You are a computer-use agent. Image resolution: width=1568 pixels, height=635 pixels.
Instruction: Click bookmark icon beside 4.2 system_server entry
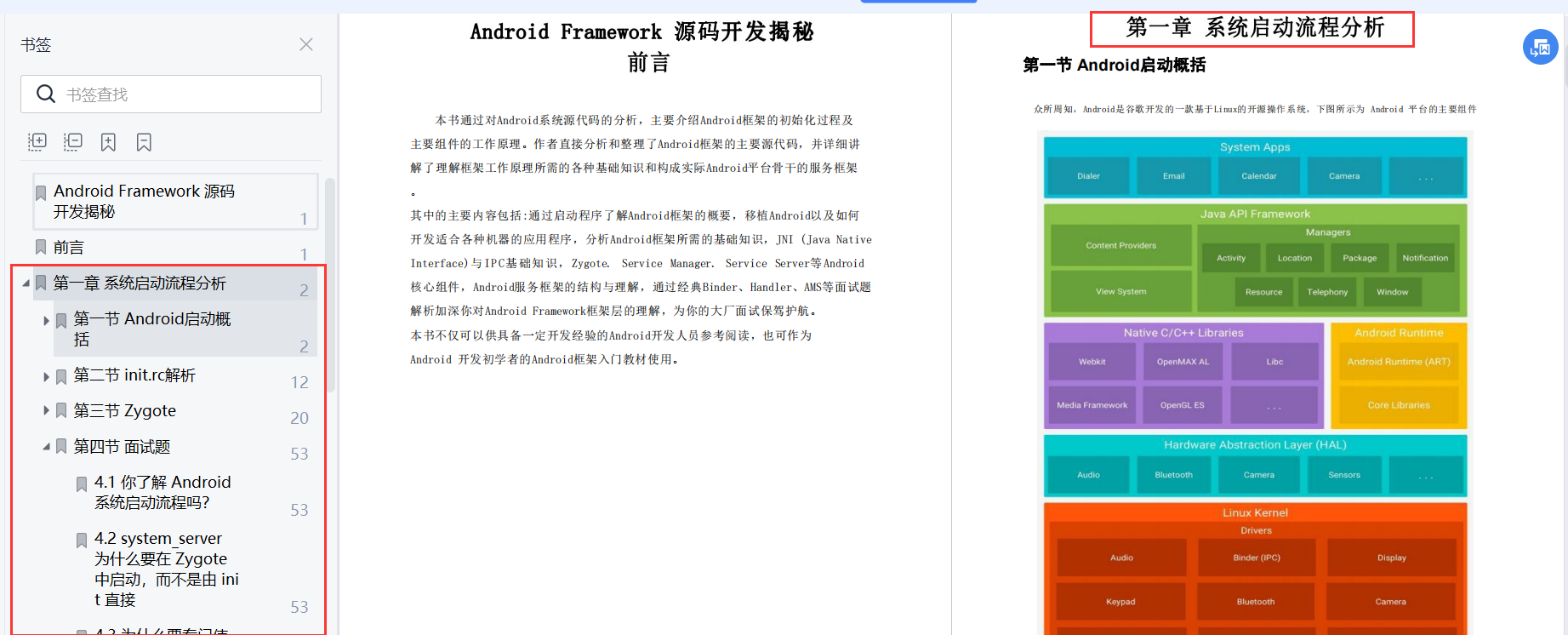click(x=82, y=541)
